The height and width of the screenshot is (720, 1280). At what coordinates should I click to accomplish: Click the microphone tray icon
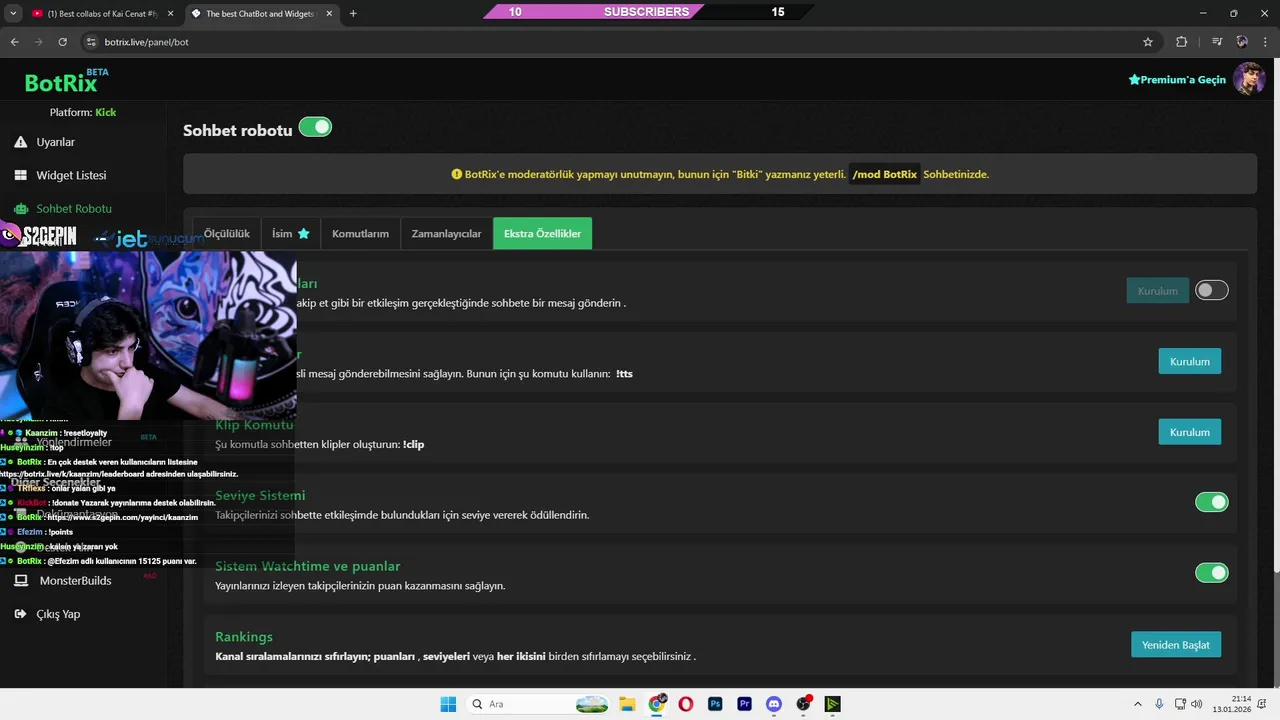(1160, 704)
